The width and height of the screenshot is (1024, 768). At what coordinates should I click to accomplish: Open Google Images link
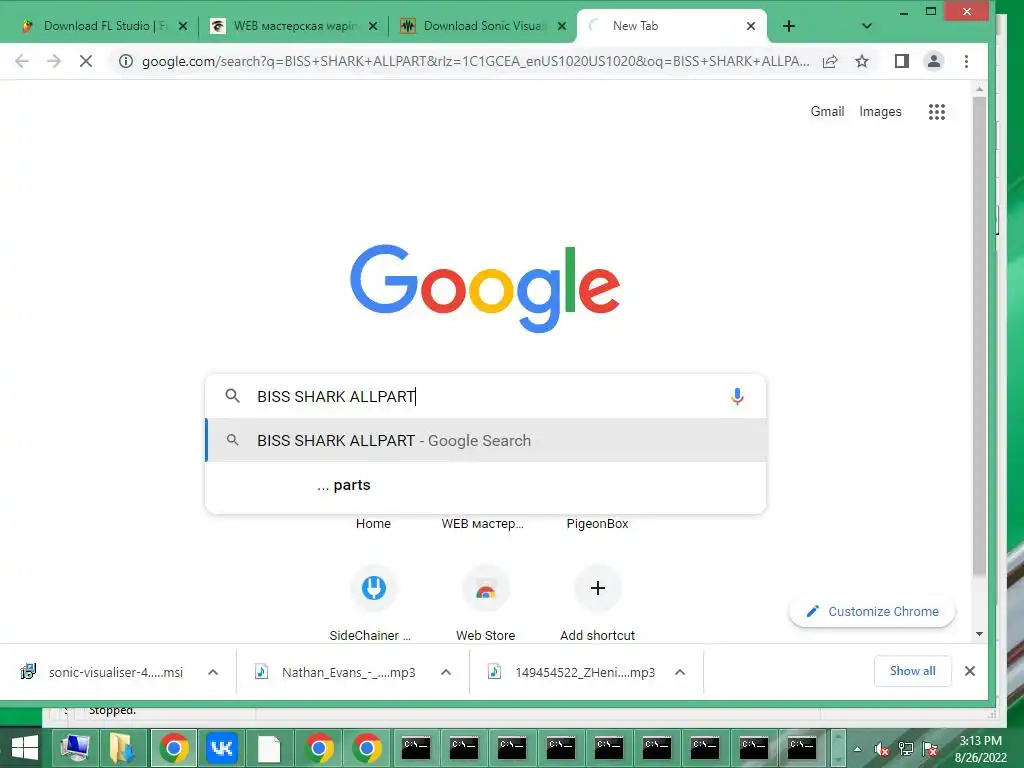pos(880,112)
